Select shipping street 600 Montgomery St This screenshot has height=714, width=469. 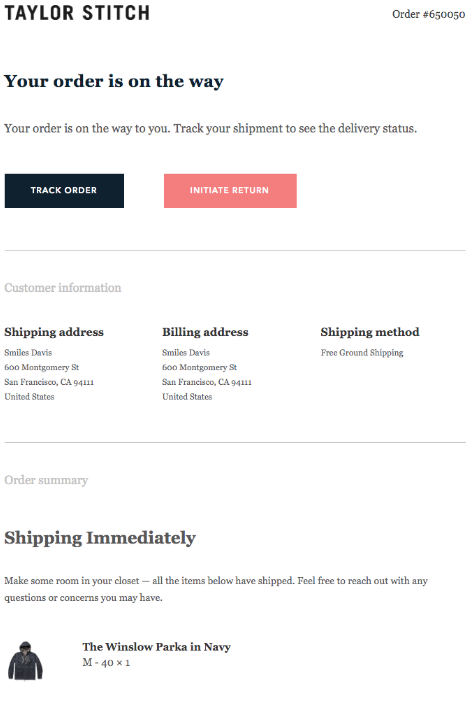[x=41, y=367]
